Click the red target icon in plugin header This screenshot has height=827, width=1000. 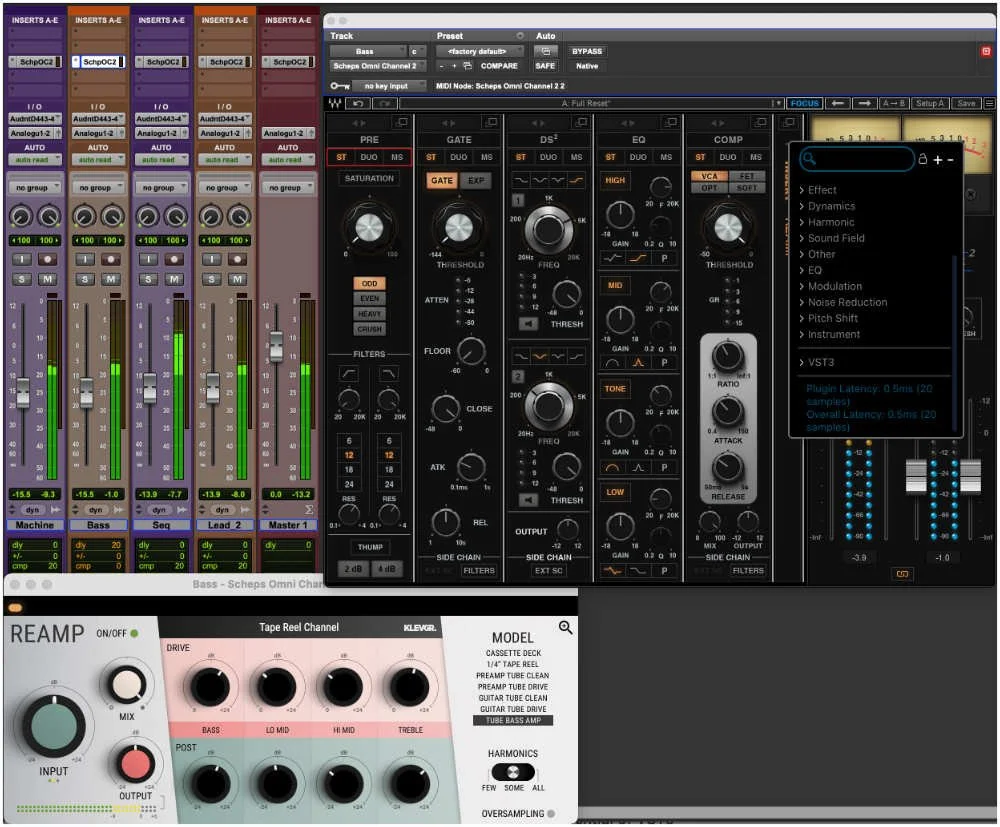coord(986,51)
